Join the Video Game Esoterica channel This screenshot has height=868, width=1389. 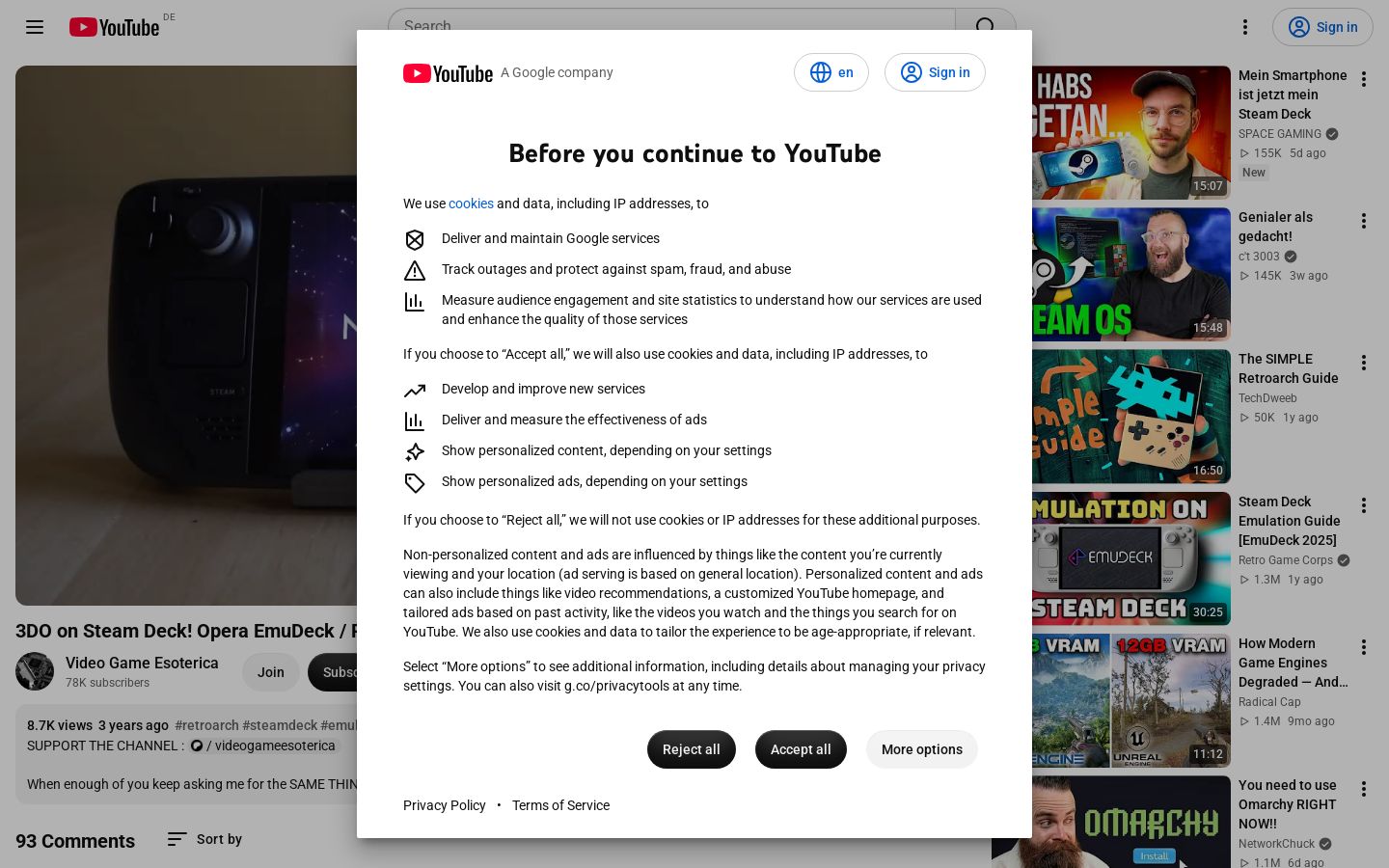click(271, 672)
